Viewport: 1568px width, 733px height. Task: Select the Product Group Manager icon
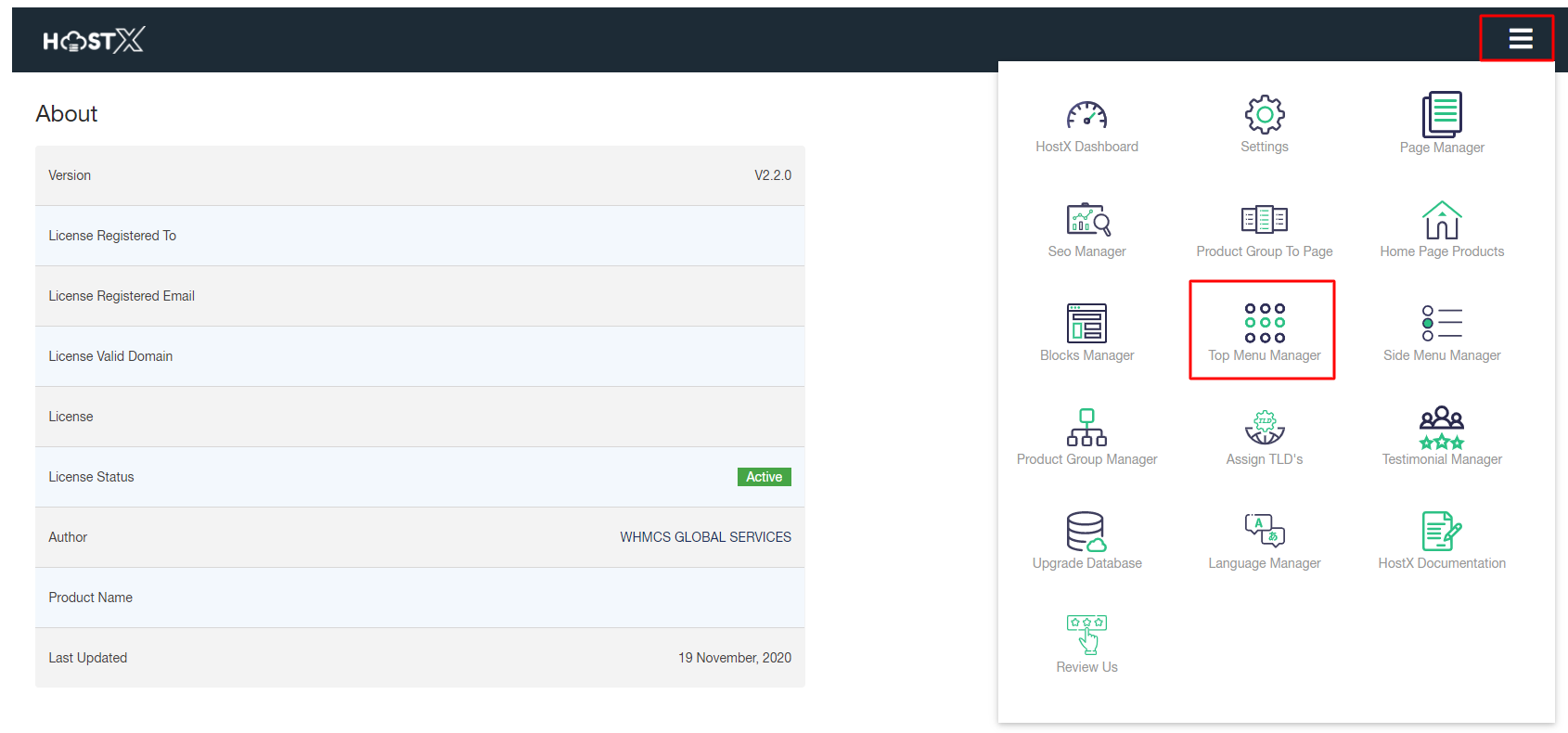click(1086, 428)
